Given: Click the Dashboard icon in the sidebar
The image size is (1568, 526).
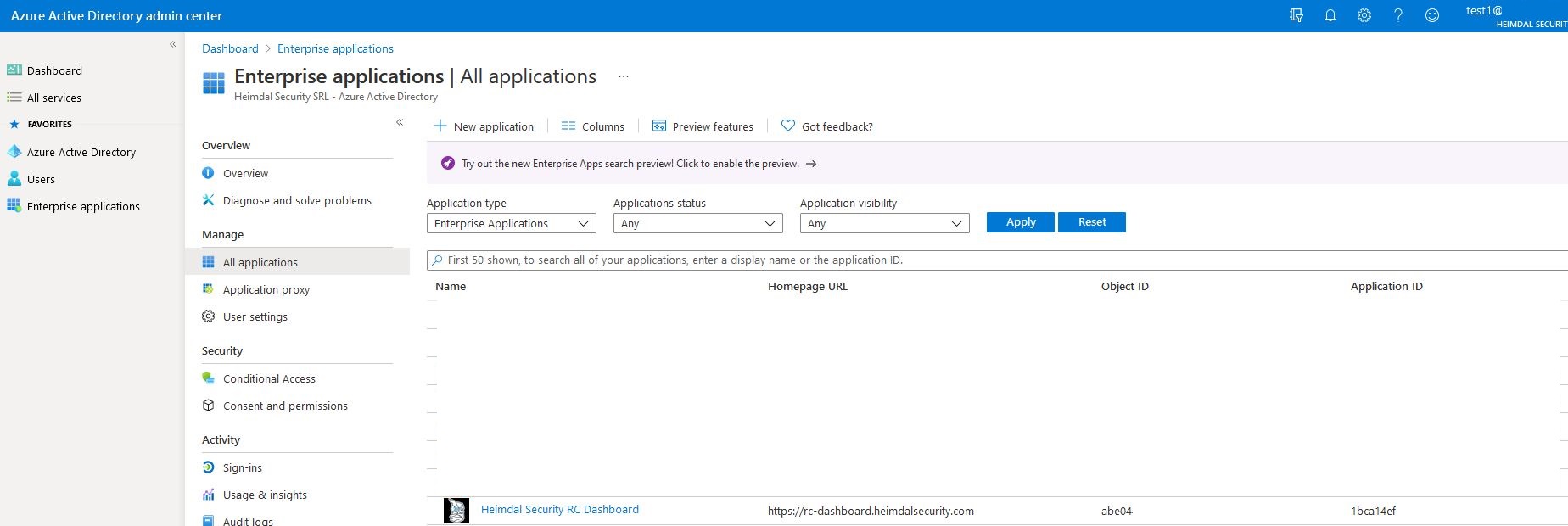Looking at the screenshot, I should pyautogui.click(x=14, y=70).
